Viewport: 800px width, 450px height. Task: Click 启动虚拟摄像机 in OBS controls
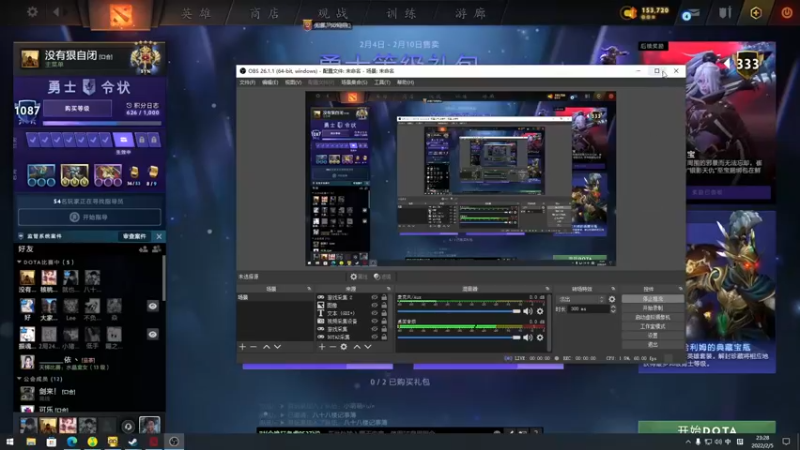653,317
